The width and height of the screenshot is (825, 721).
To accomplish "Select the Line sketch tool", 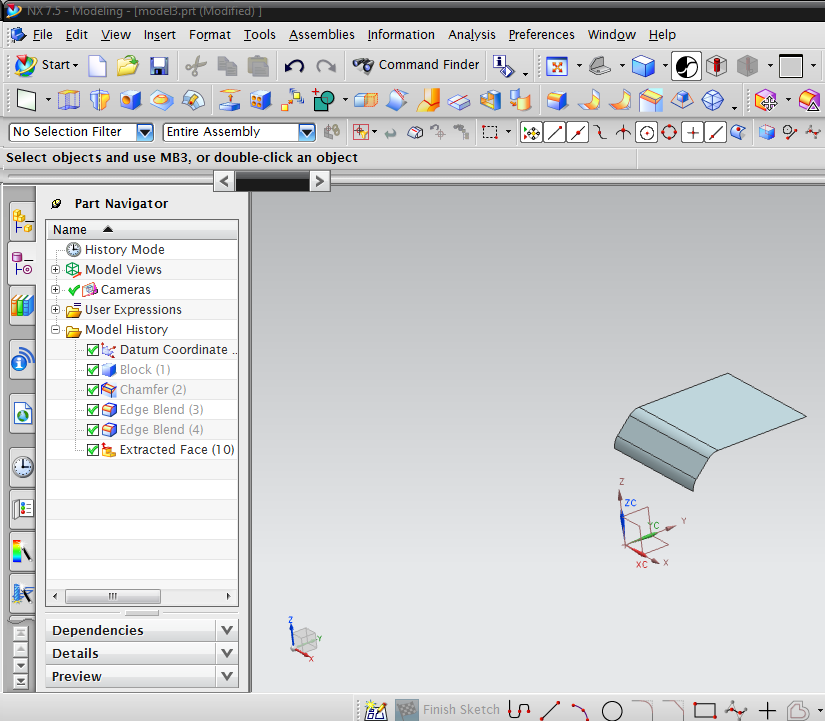I will [552, 710].
